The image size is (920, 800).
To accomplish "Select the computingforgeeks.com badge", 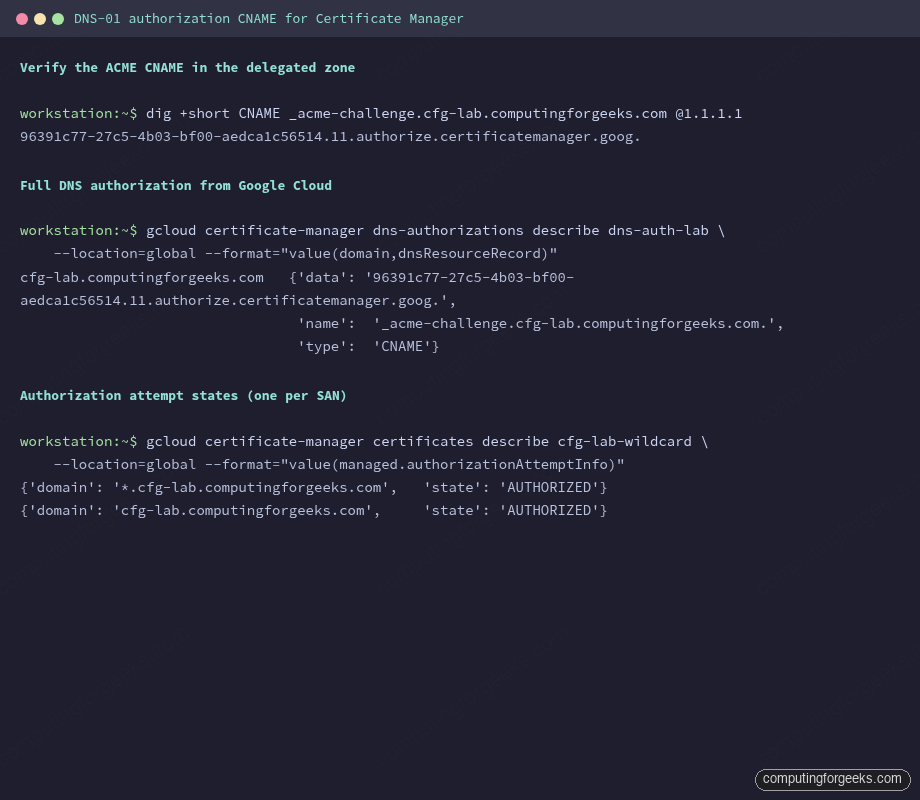I will [x=832, y=779].
